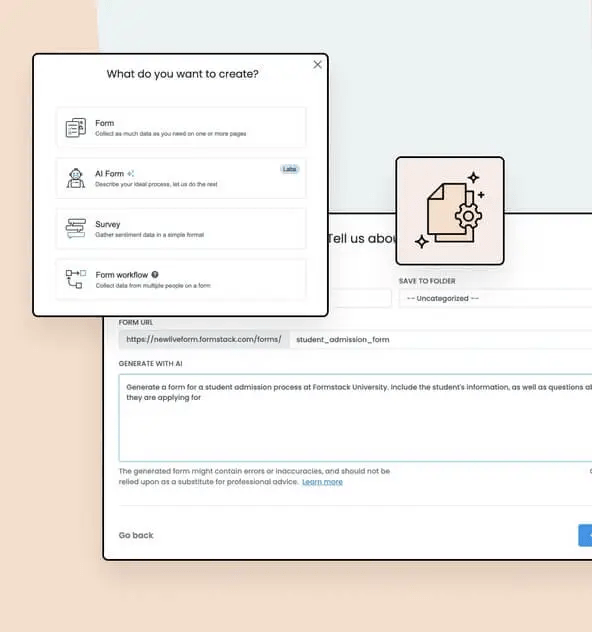Click the Survey stacked bars icon
The height and width of the screenshot is (632, 592).
(76, 229)
